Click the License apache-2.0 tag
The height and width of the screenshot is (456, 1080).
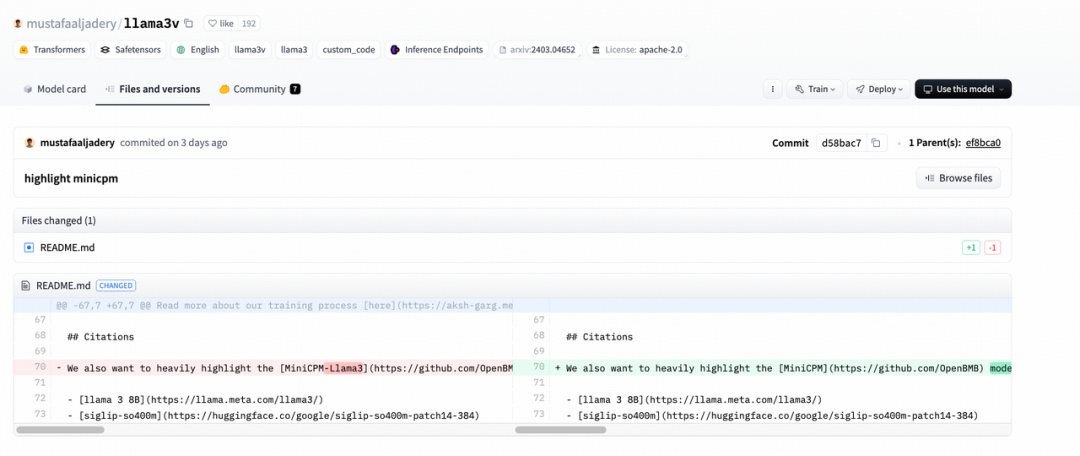click(639, 49)
